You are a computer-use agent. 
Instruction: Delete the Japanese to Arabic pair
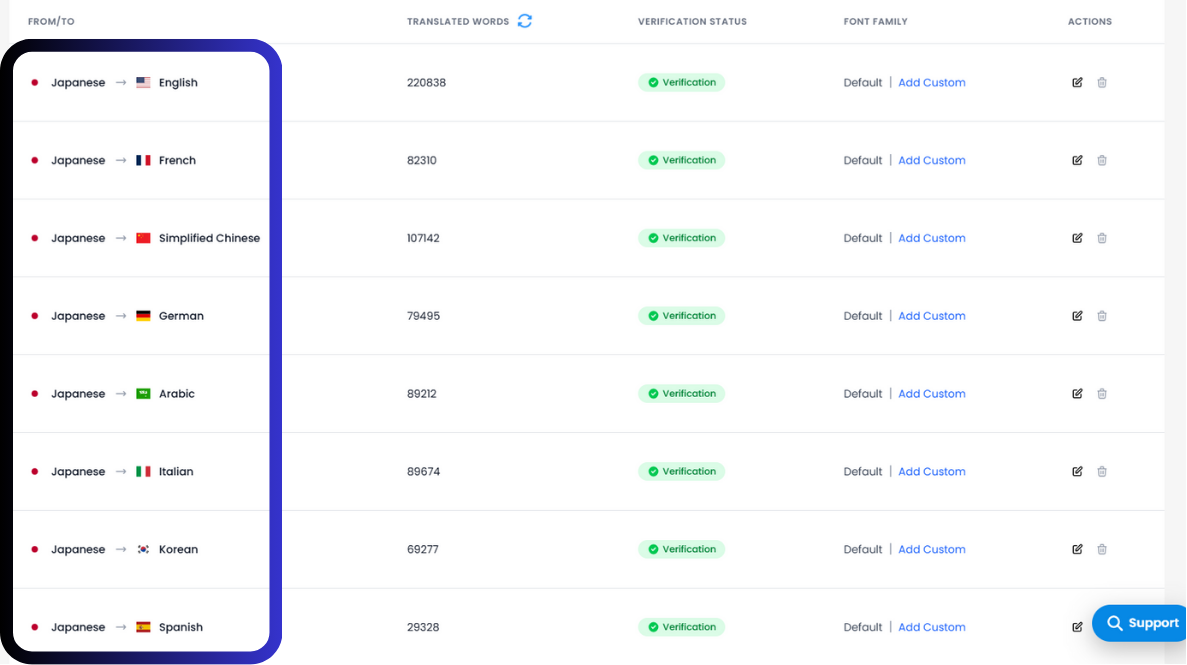coord(1102,393)
